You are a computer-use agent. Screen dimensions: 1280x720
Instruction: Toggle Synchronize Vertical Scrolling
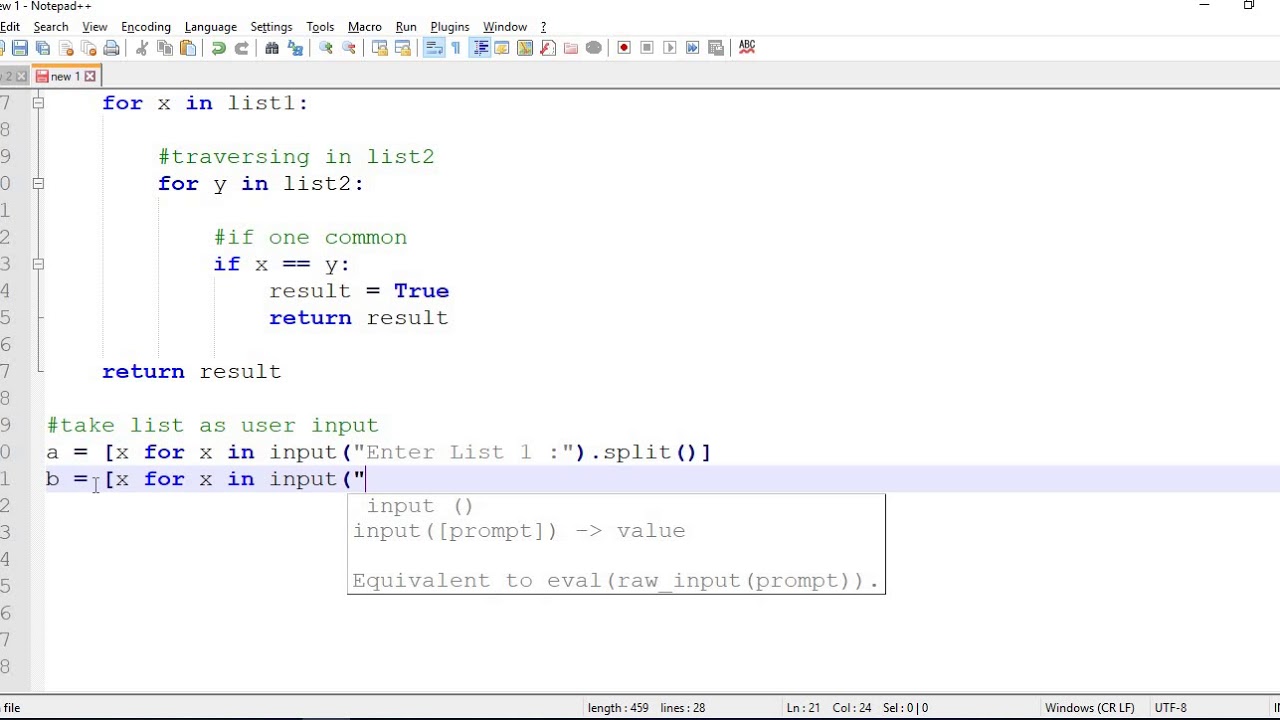(x=379, y=47)
